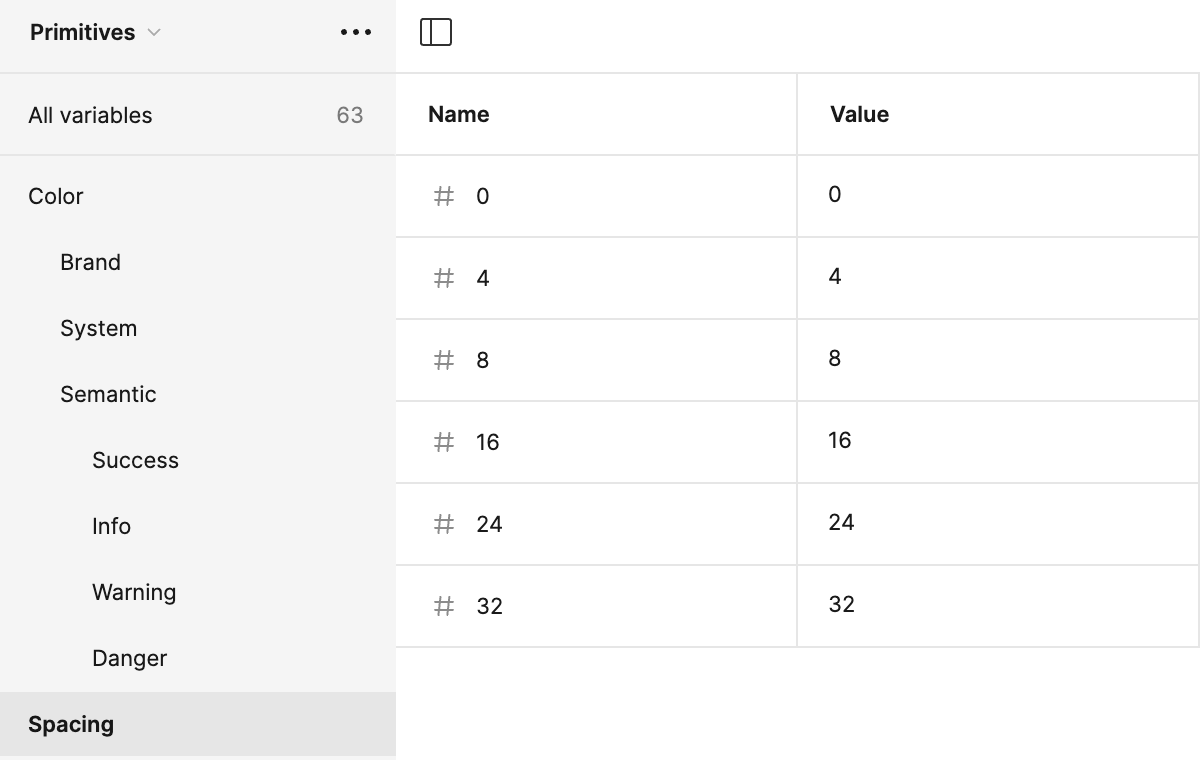Click the number-type icon for variable 0

(x=444, y=196)
